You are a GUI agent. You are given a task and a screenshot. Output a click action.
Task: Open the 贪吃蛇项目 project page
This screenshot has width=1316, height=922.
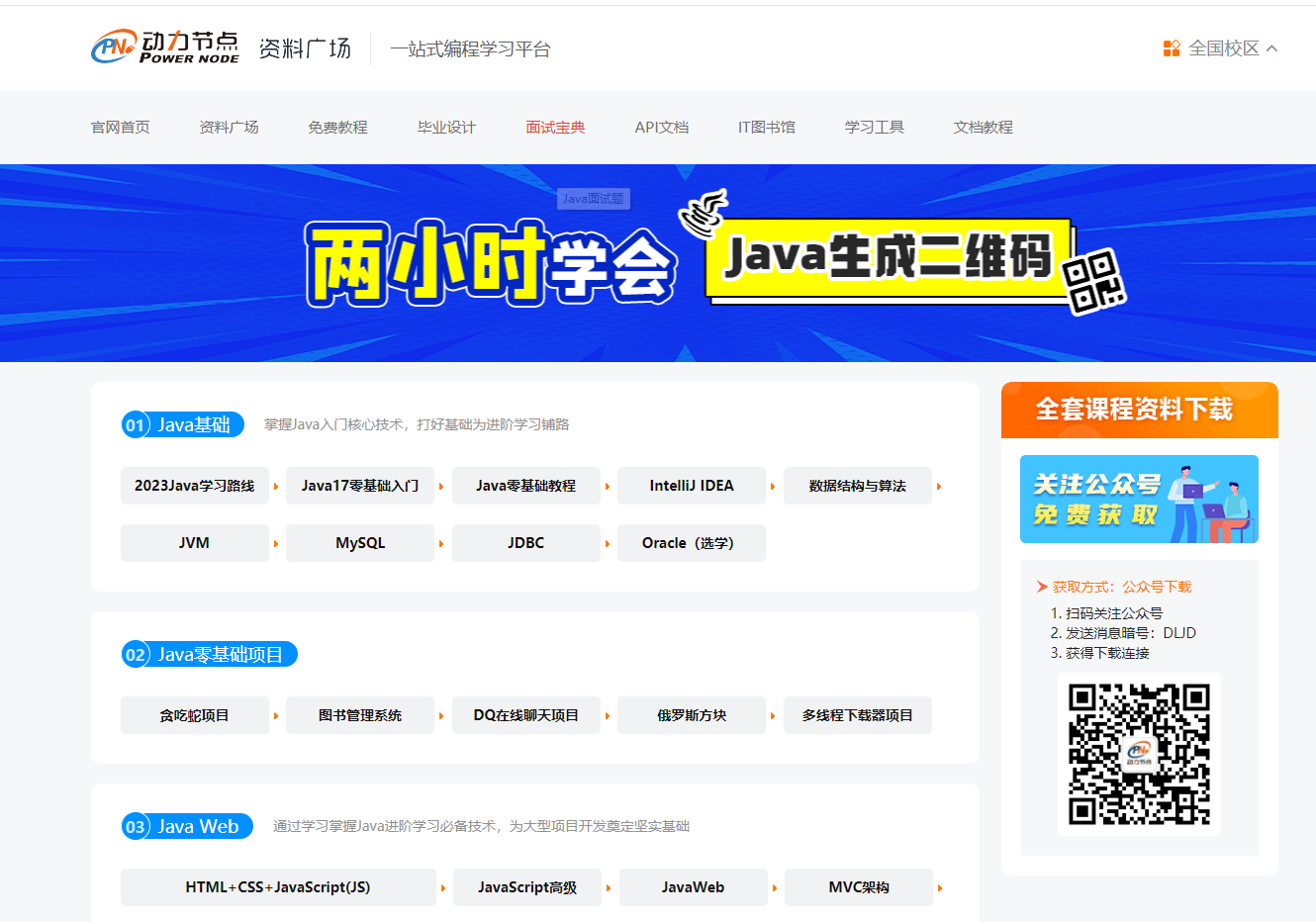point(195,715)
